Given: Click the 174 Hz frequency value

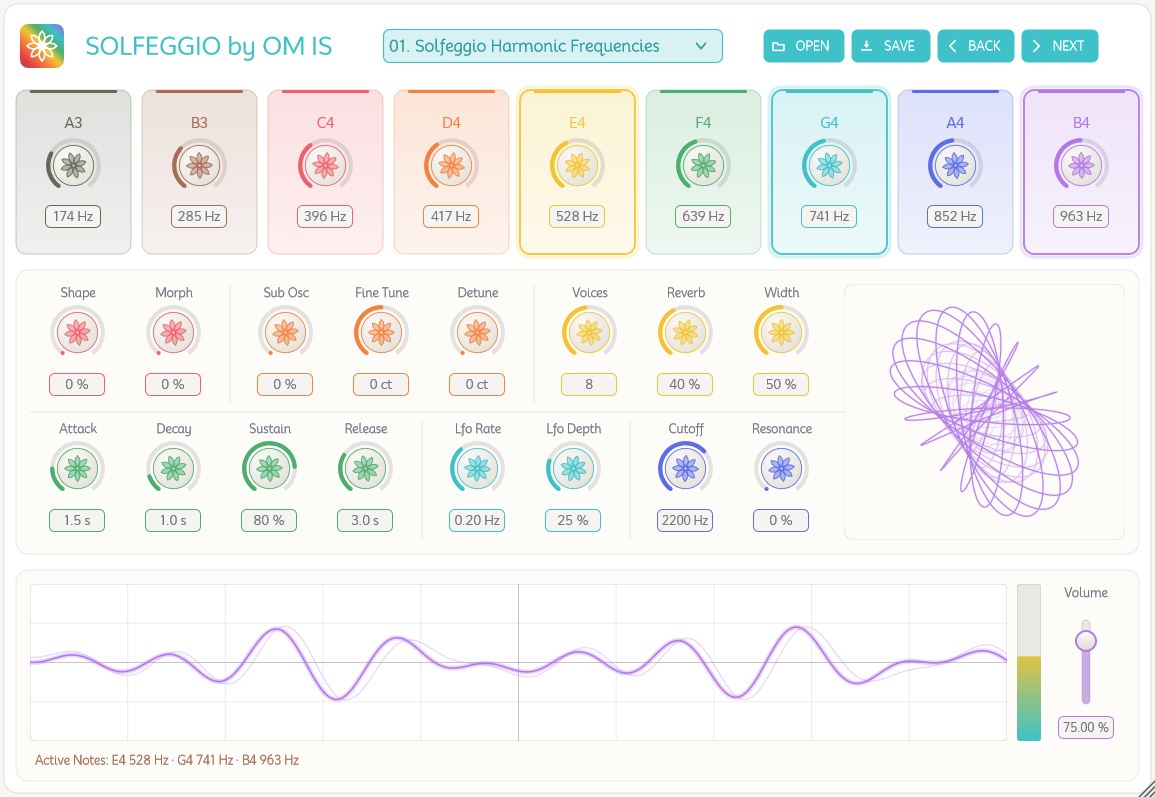Looking at the screenshot, I should click(x=73, y=217).
